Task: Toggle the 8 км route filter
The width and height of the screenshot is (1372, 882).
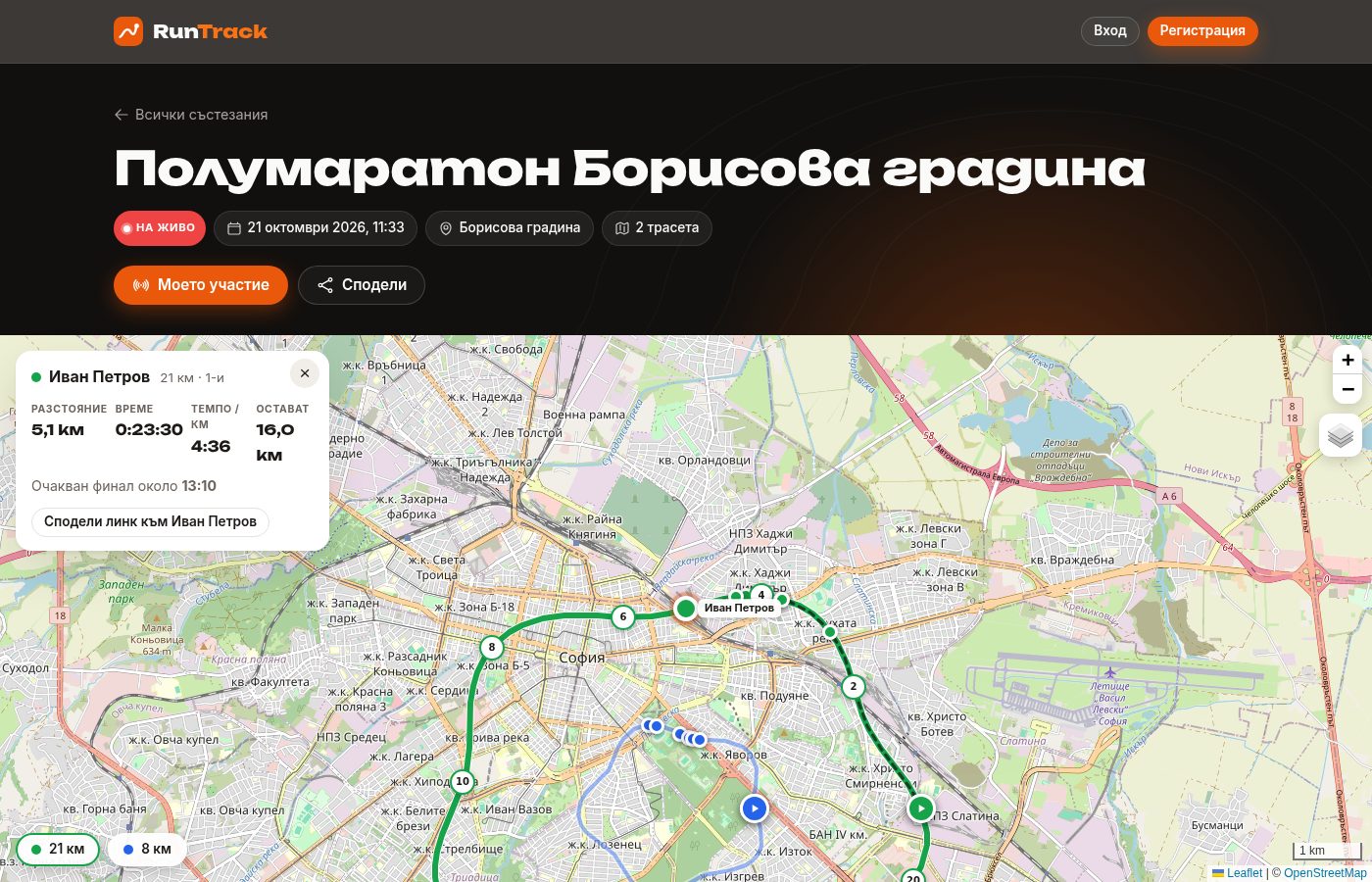Action: [x=147, y=849]
